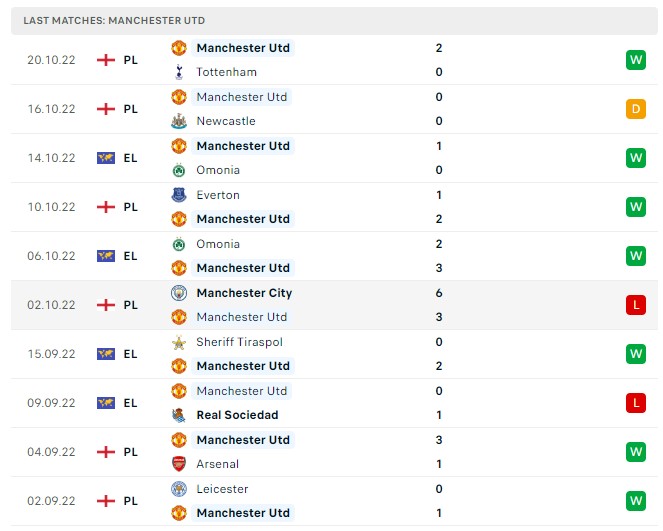Select the 04.09.22 Arsenal match date
The height and width of the screenshot is (531, 663).
point(51,452)
